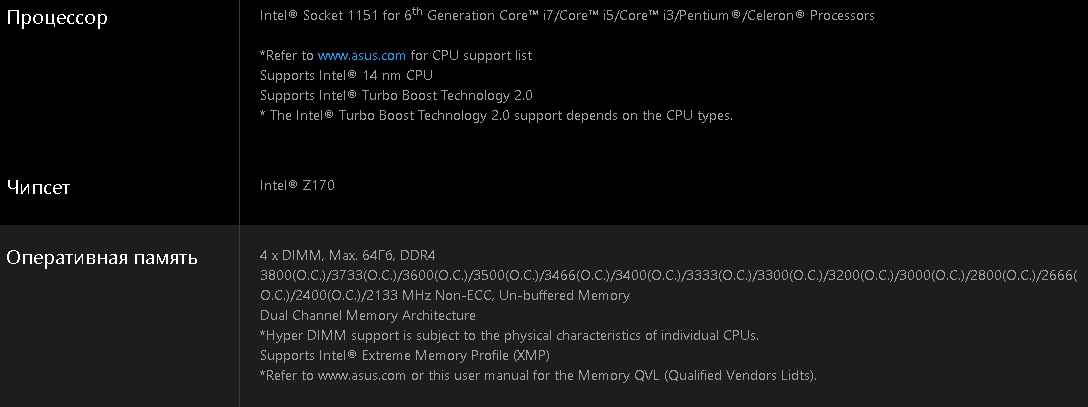The width and height of the screenshot is (1088, 407).
Task: Click the '4 x DIMM, Max. 64Гб, DDR4' line
Action: (x=361, y=255)
